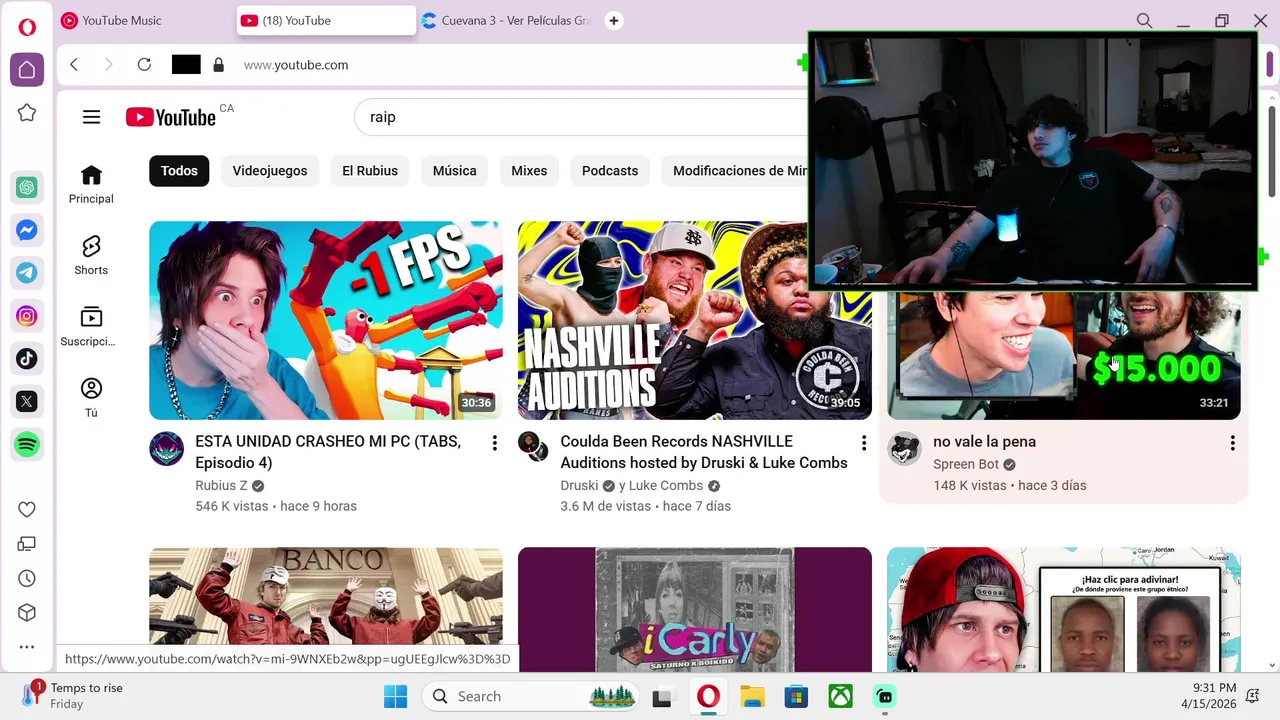Select the Podcasts filter chip
1280x720 pixels.
[610, 171]
